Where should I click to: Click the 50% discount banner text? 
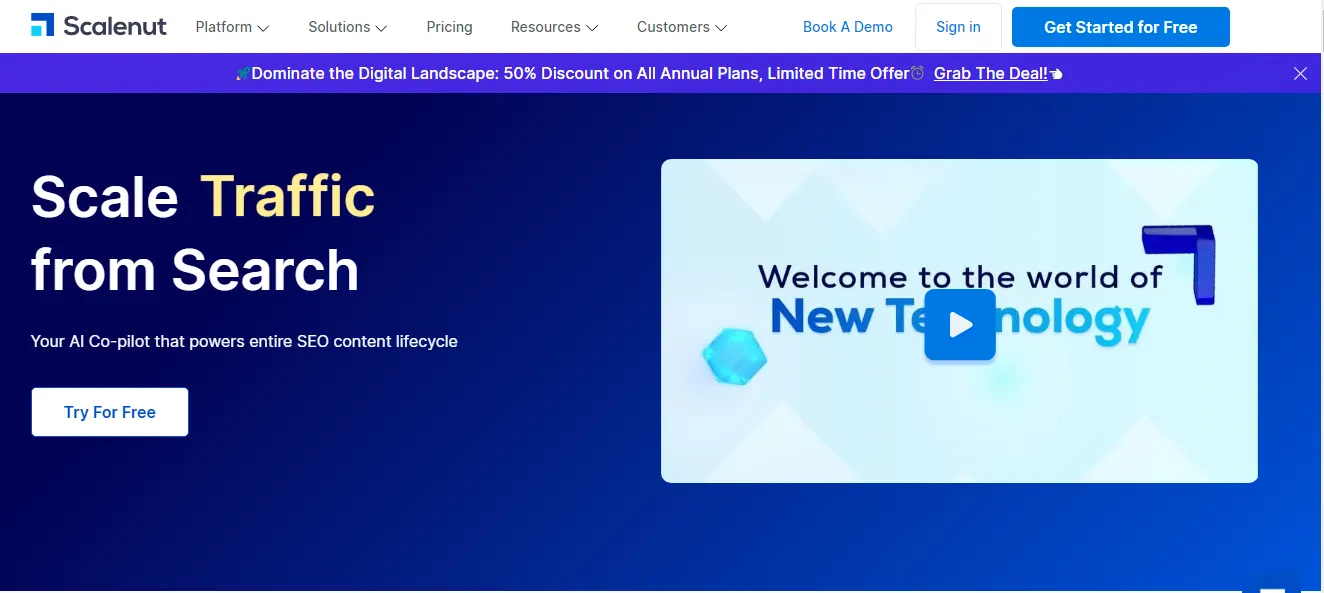[581, 73]
